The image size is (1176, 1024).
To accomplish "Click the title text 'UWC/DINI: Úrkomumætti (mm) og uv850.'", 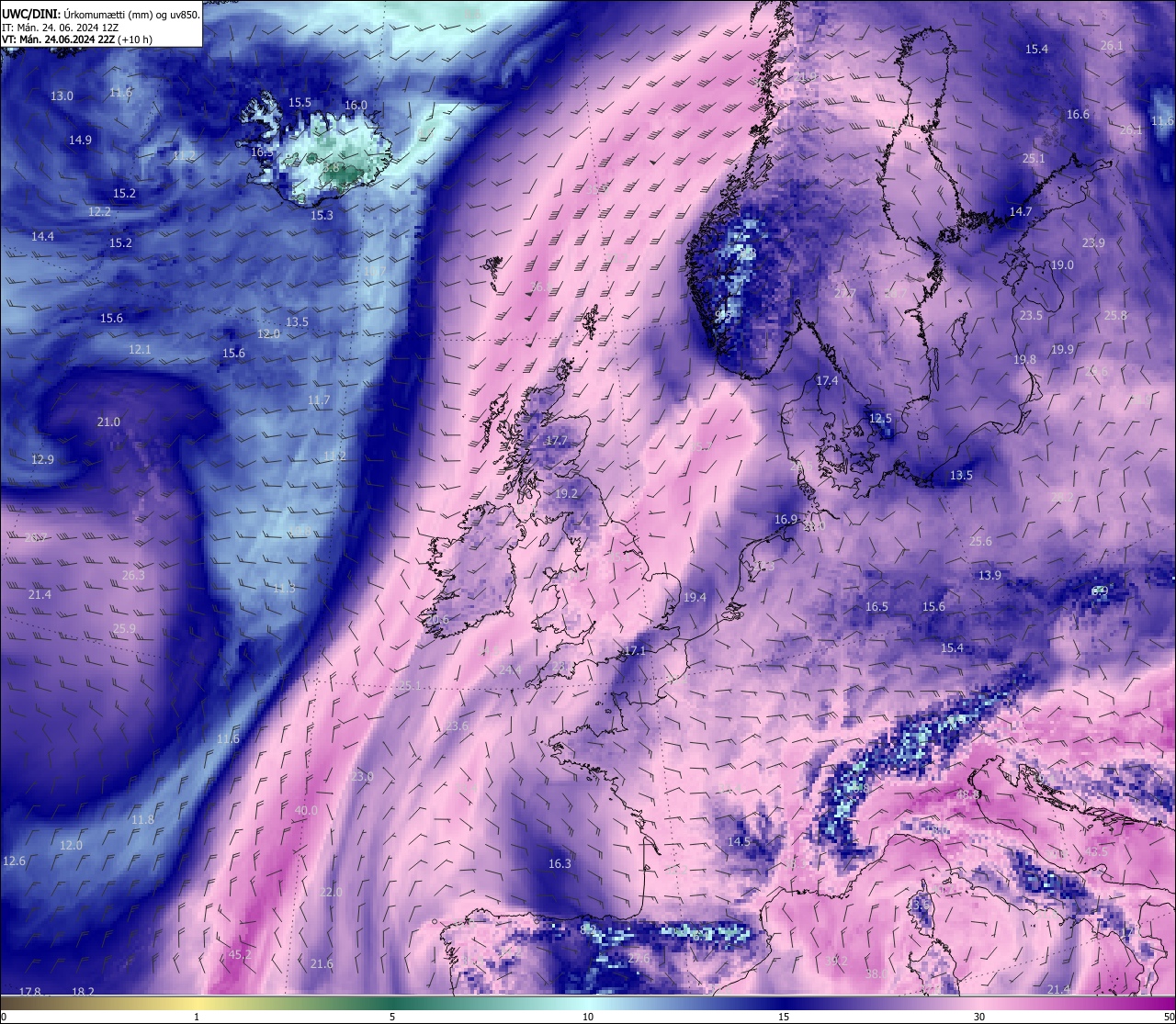I will point(100,14).
